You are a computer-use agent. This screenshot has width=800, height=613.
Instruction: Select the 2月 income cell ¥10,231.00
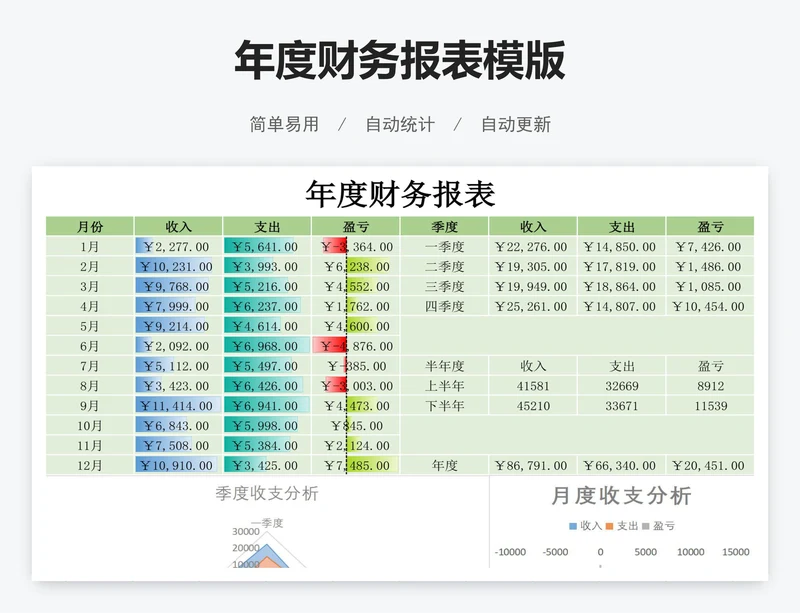click(x=178, y=266)
